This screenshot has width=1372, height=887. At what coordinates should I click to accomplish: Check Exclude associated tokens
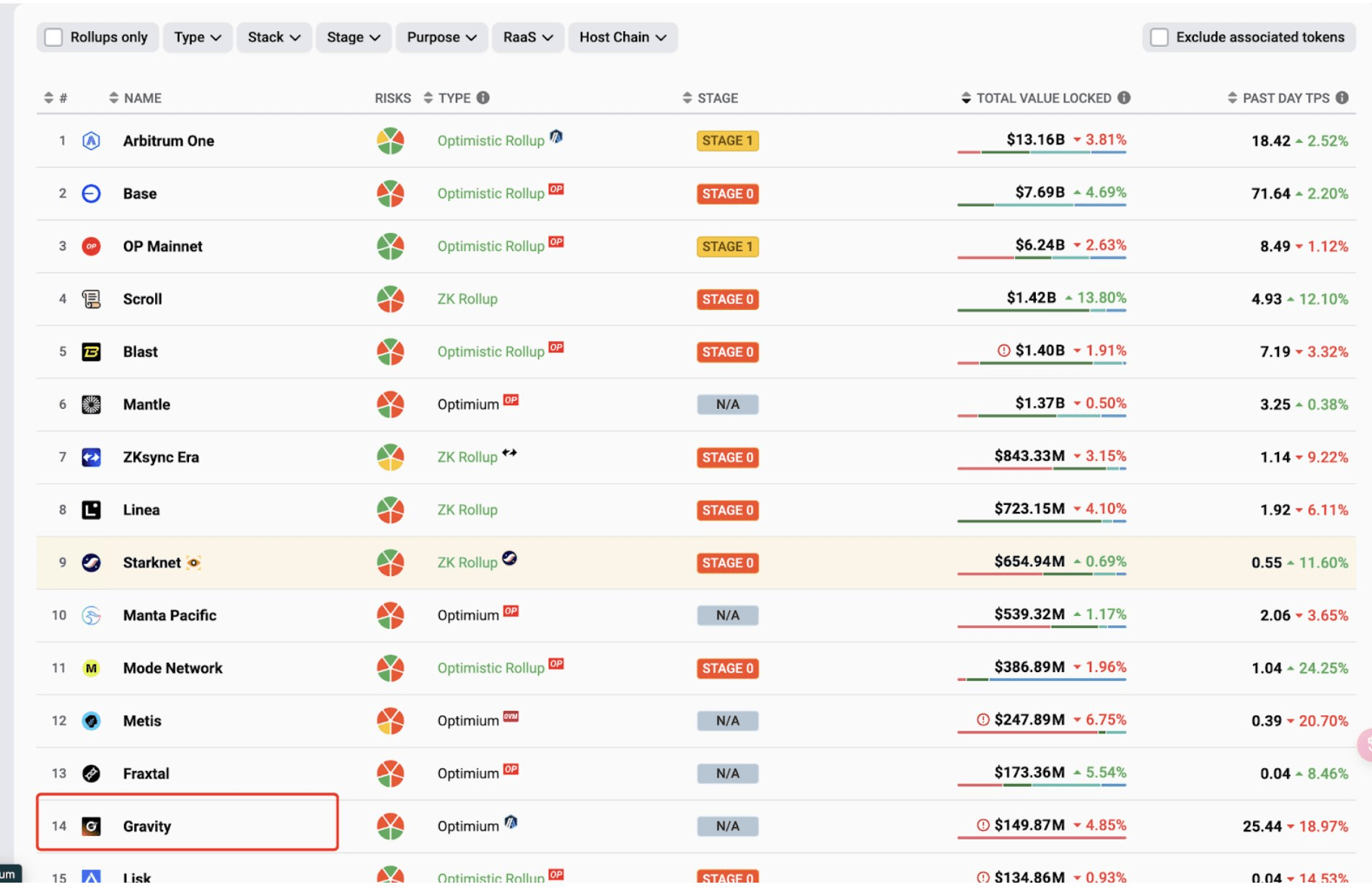[1159, 36]
